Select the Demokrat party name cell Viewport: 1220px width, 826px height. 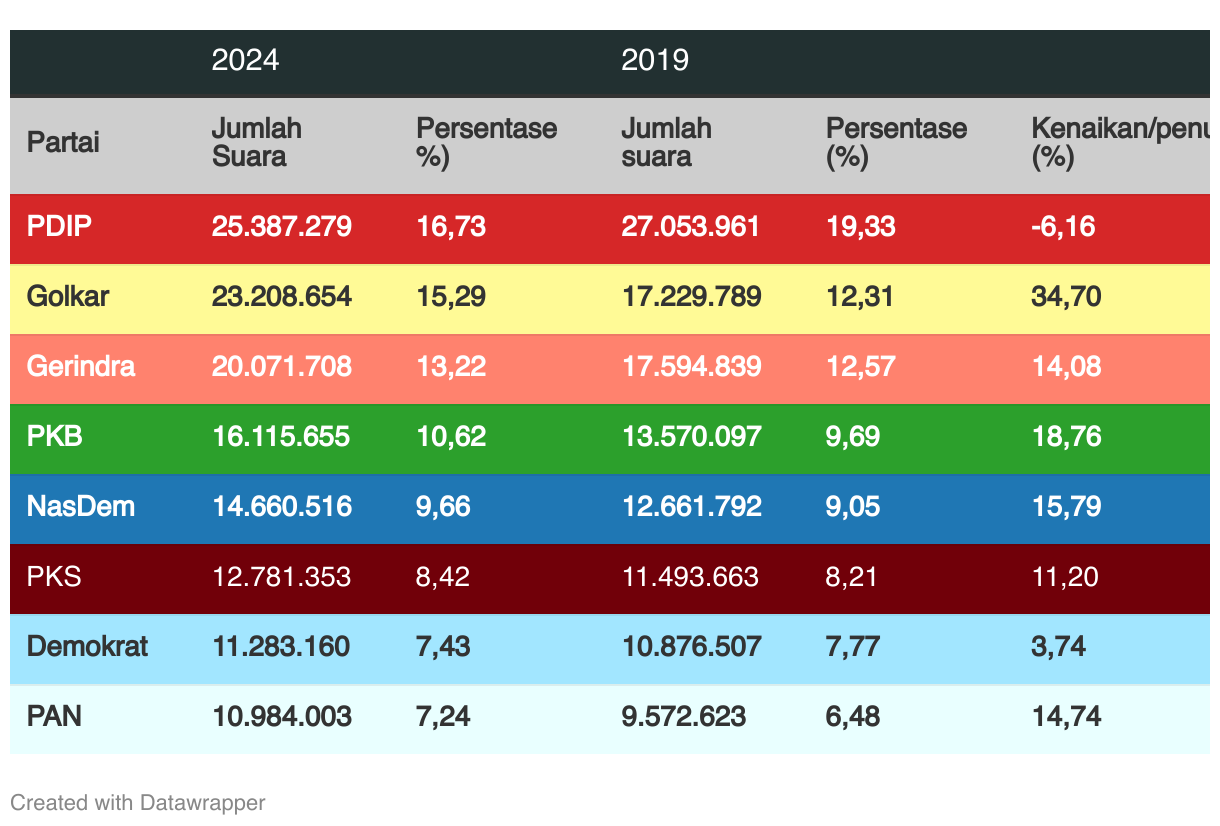tap(87, 646)
